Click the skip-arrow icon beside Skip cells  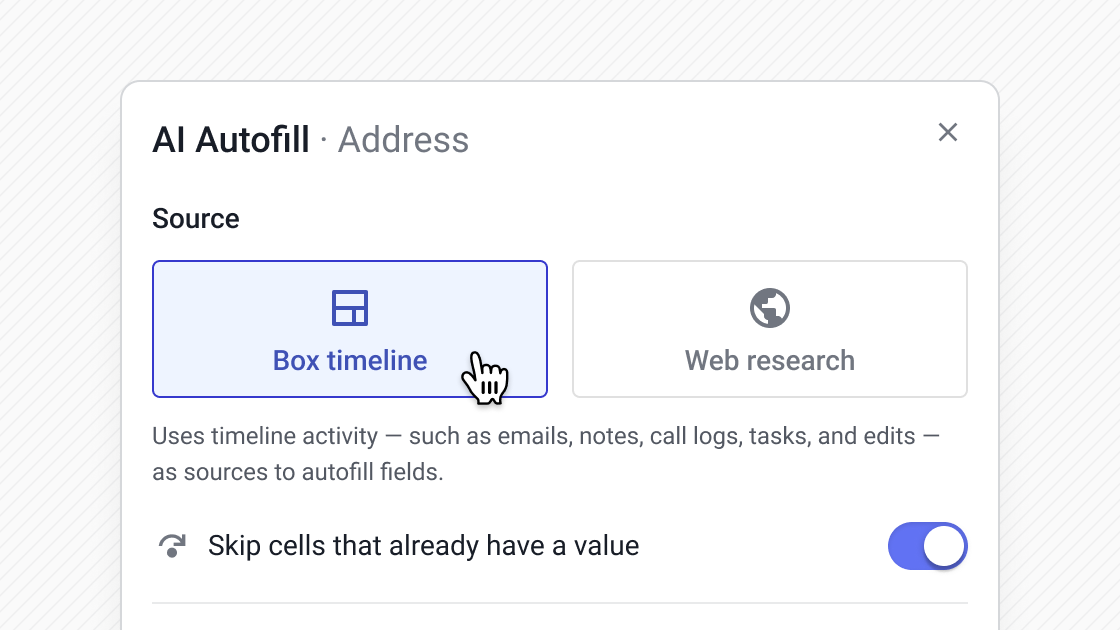pyautogui.click(x=172, y=545)
